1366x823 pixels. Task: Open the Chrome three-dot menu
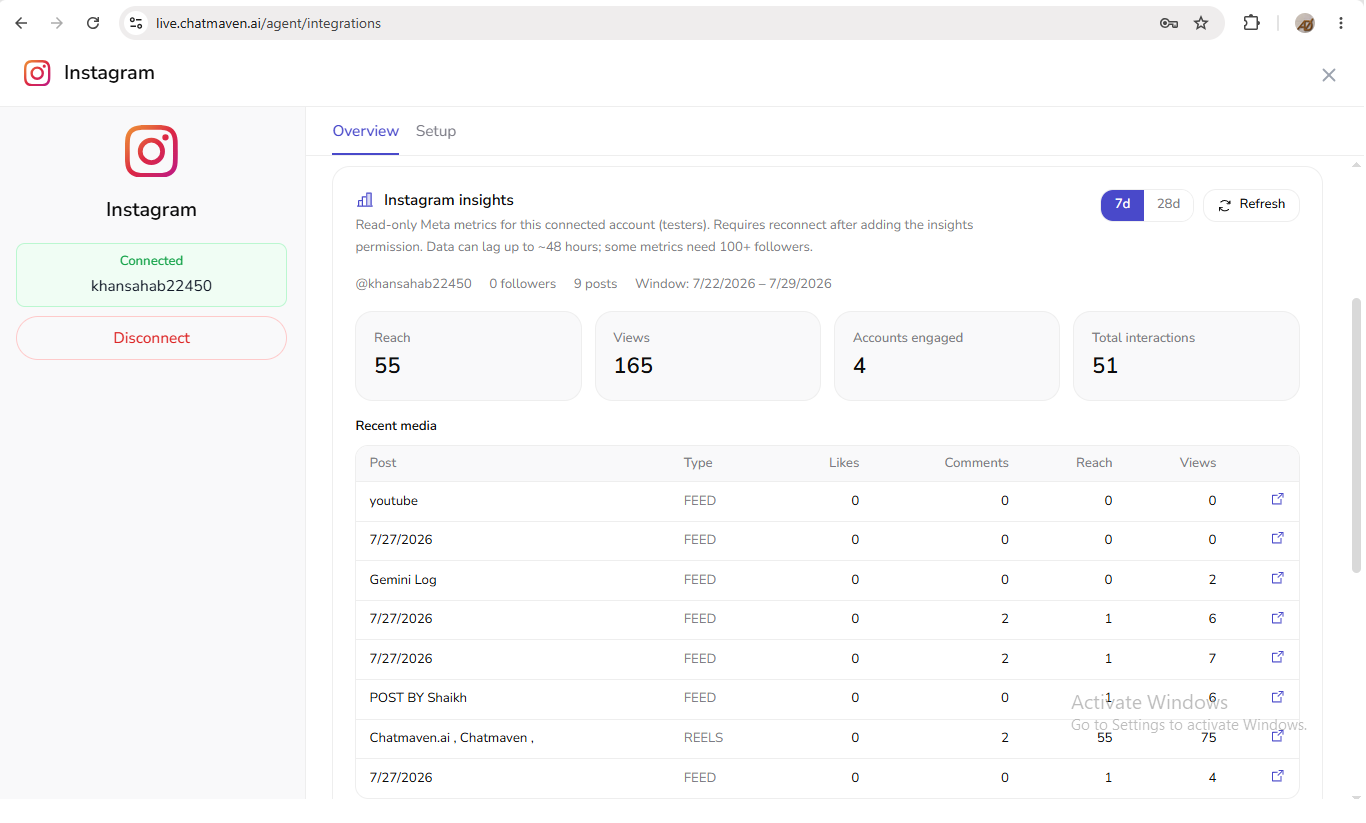1341,23
